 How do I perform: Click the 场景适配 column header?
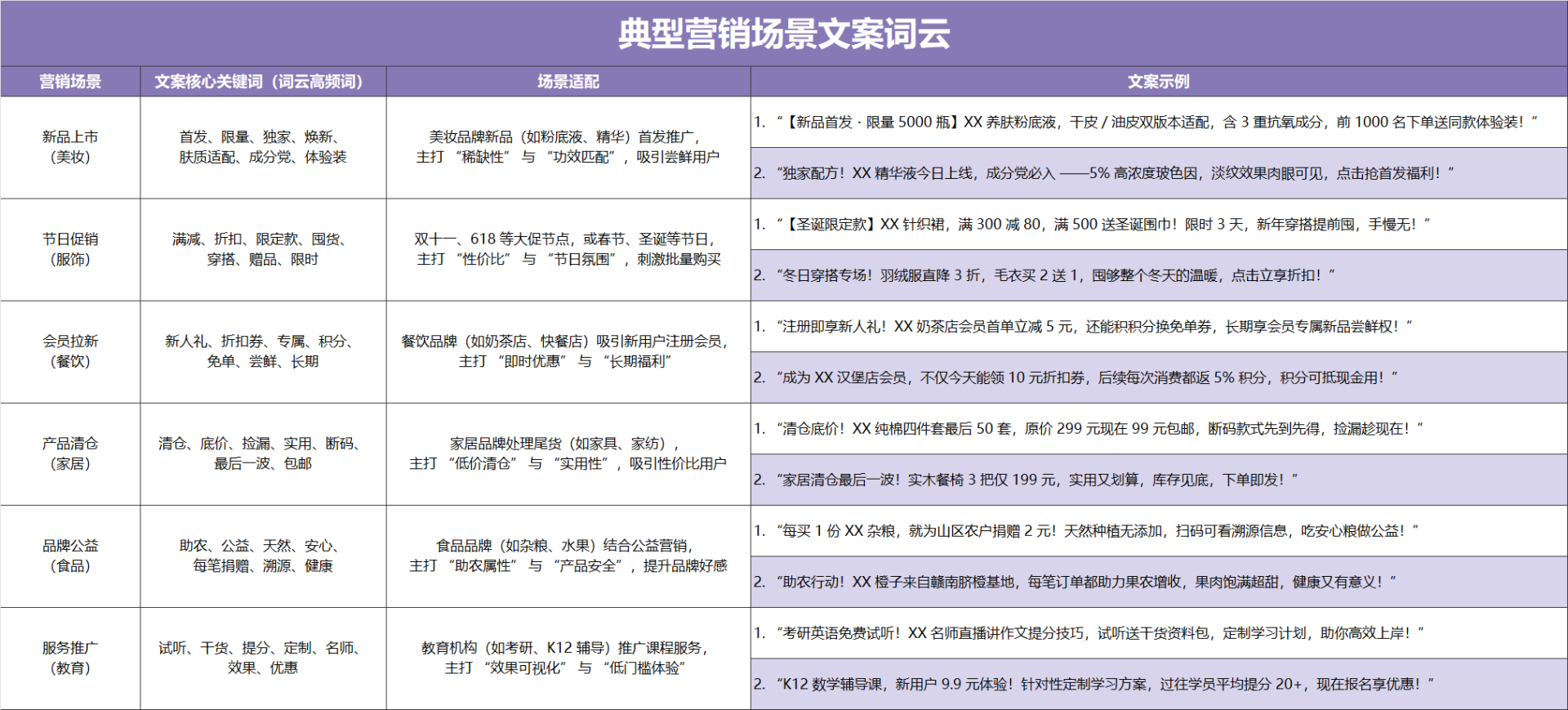pyautogui.click(x=568, y=82)
